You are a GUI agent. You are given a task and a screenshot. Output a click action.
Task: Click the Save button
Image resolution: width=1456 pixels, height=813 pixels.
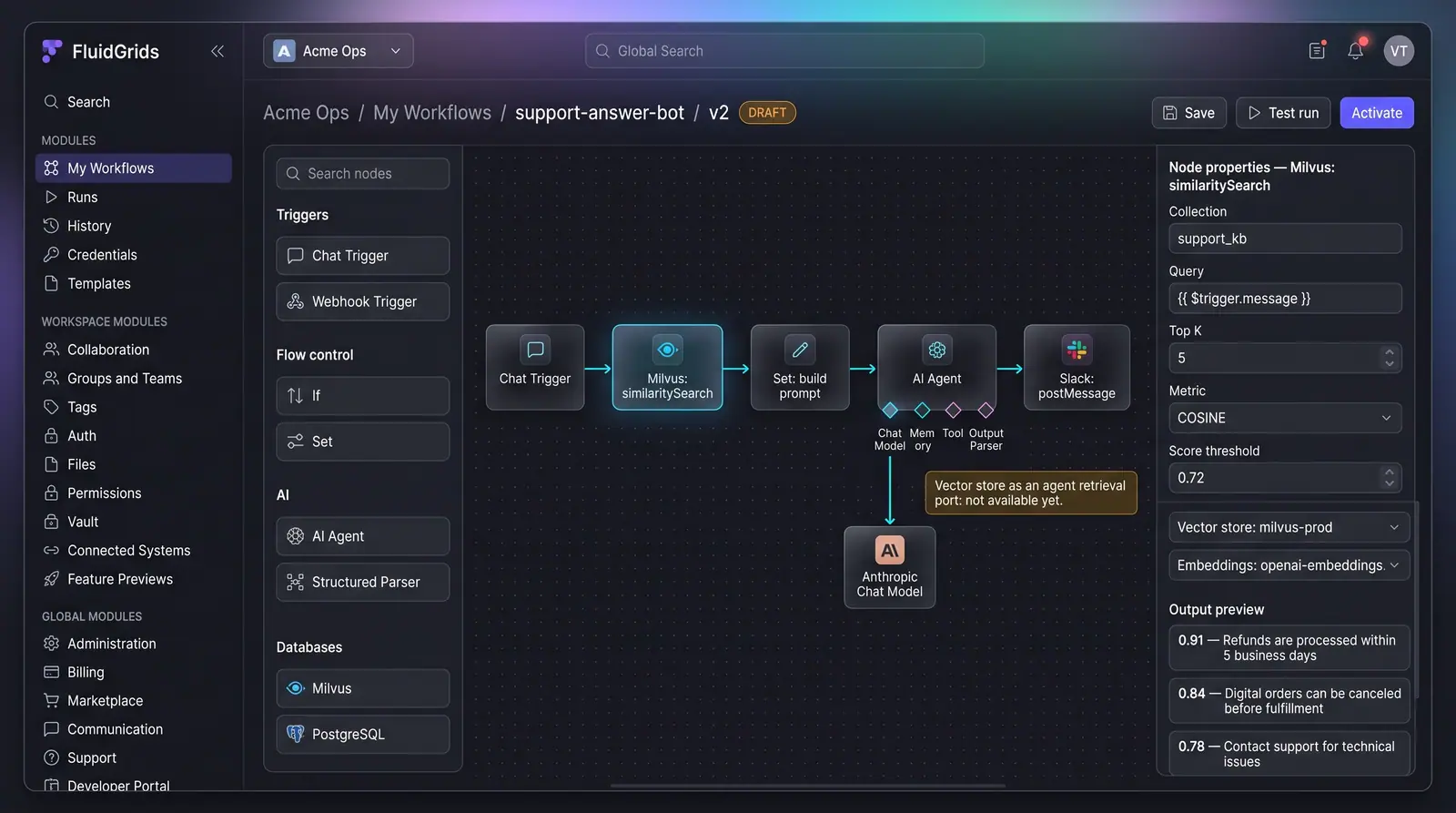click(1189, 113)
